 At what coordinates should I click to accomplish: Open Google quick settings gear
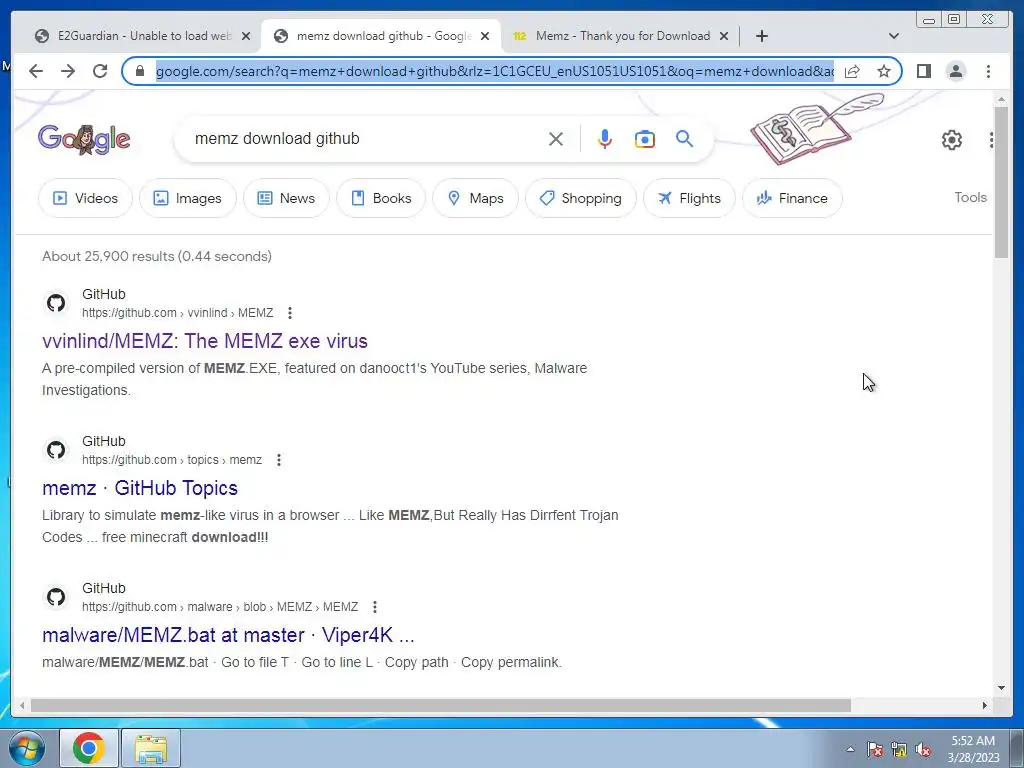click(952, 140)
